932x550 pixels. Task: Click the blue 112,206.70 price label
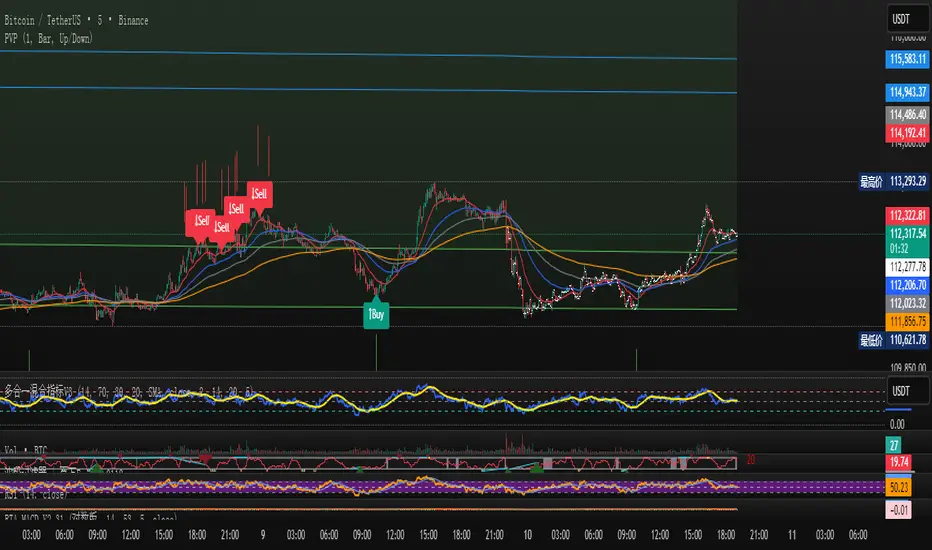click(907, 285)
